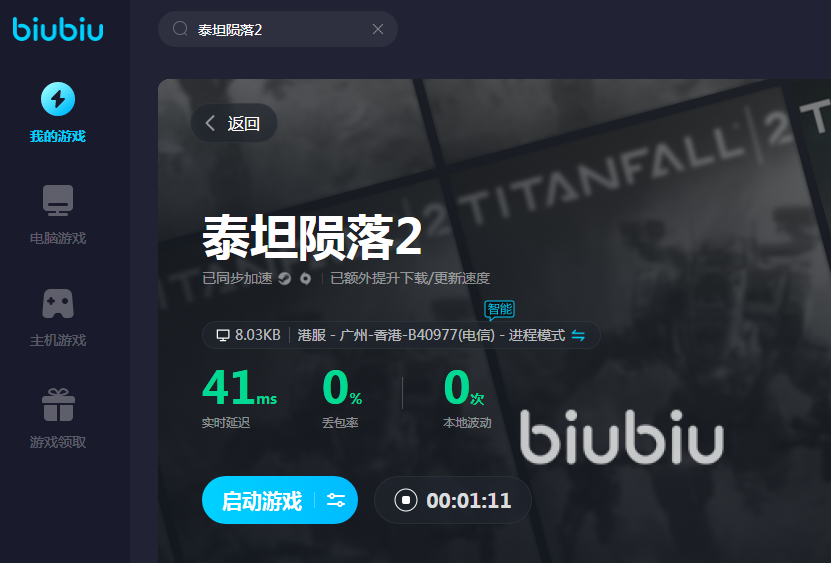Open the 我的游戏 lightning icon
831x563 pixels.
(x=58, y=99)
